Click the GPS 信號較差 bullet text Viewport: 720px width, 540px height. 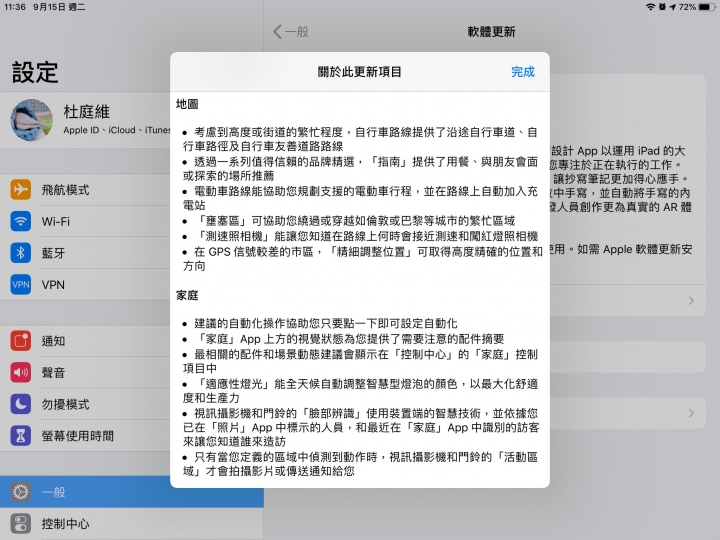363,259
